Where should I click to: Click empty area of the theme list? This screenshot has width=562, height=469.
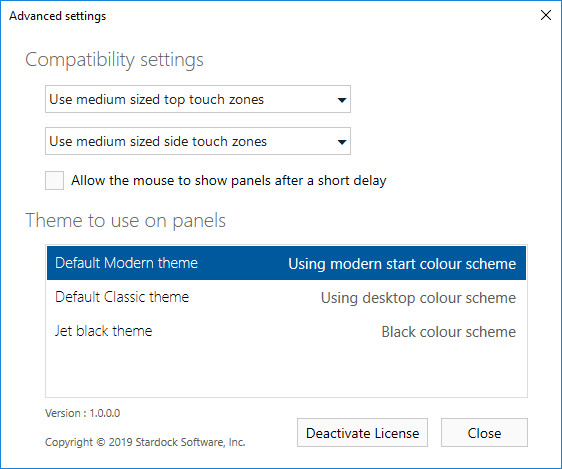click(x=286, y=372)
